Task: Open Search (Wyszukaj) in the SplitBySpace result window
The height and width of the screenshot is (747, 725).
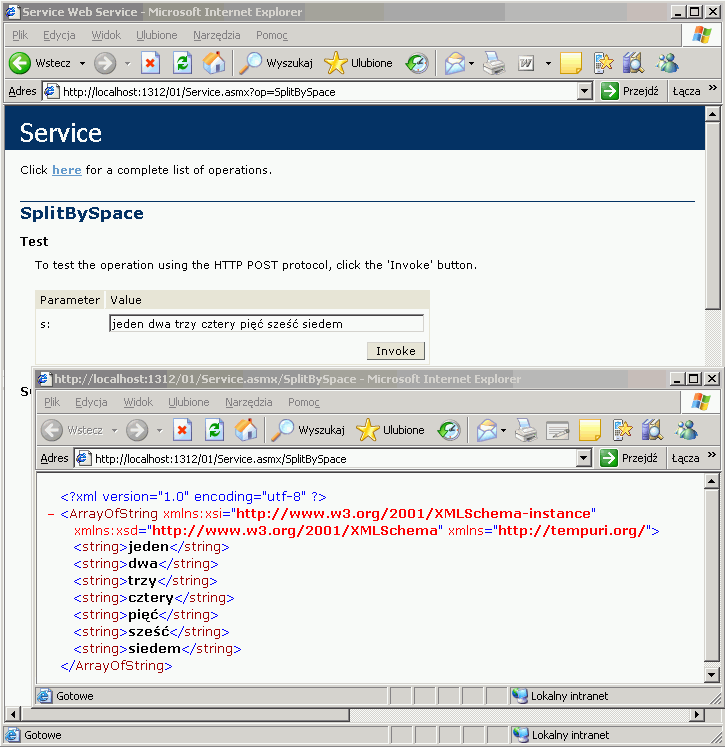Action: coord(308,430)
